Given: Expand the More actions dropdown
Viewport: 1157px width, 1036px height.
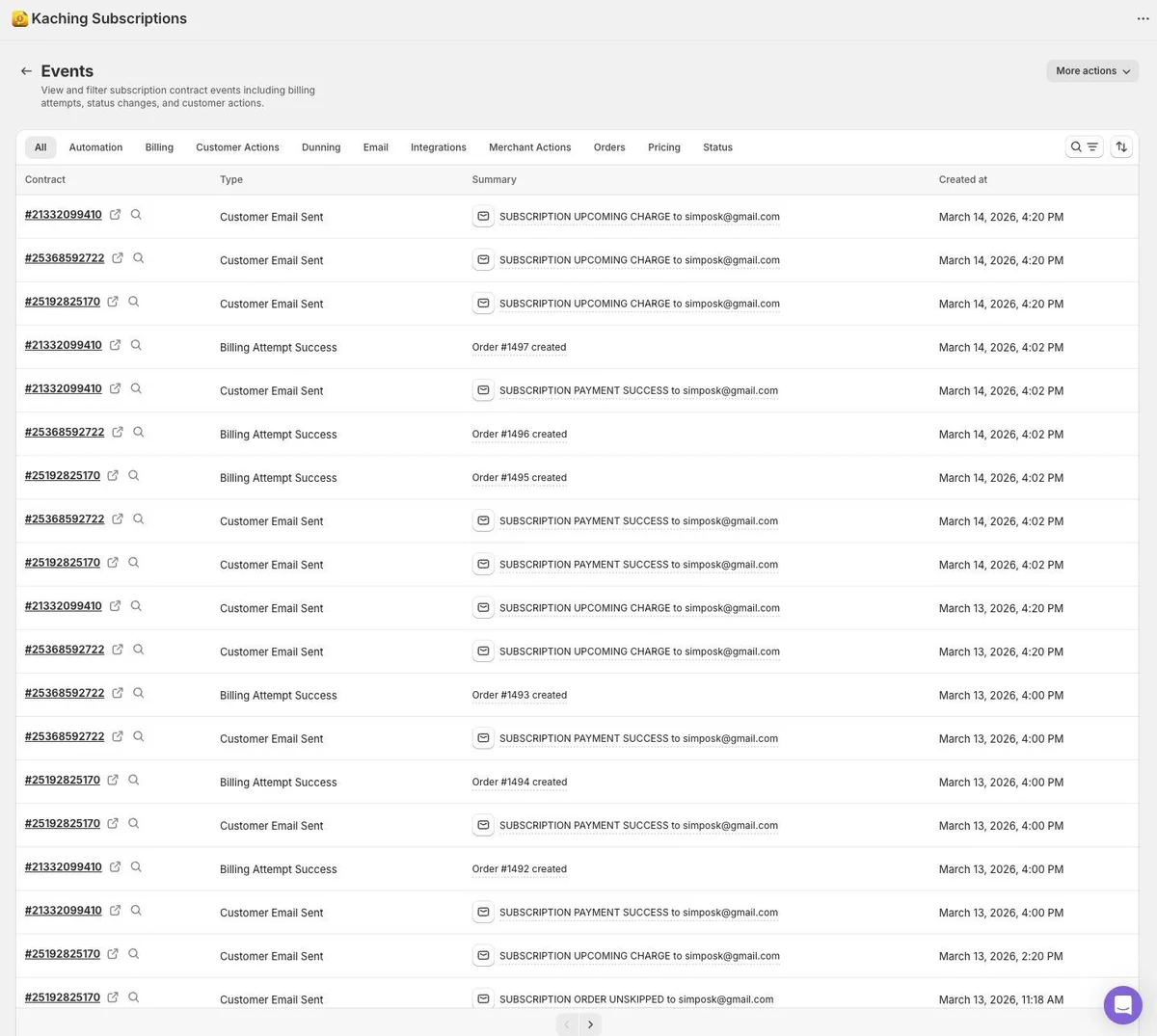Looking at the screenshot, I should pyautogui.click(x=1092, y=71).
